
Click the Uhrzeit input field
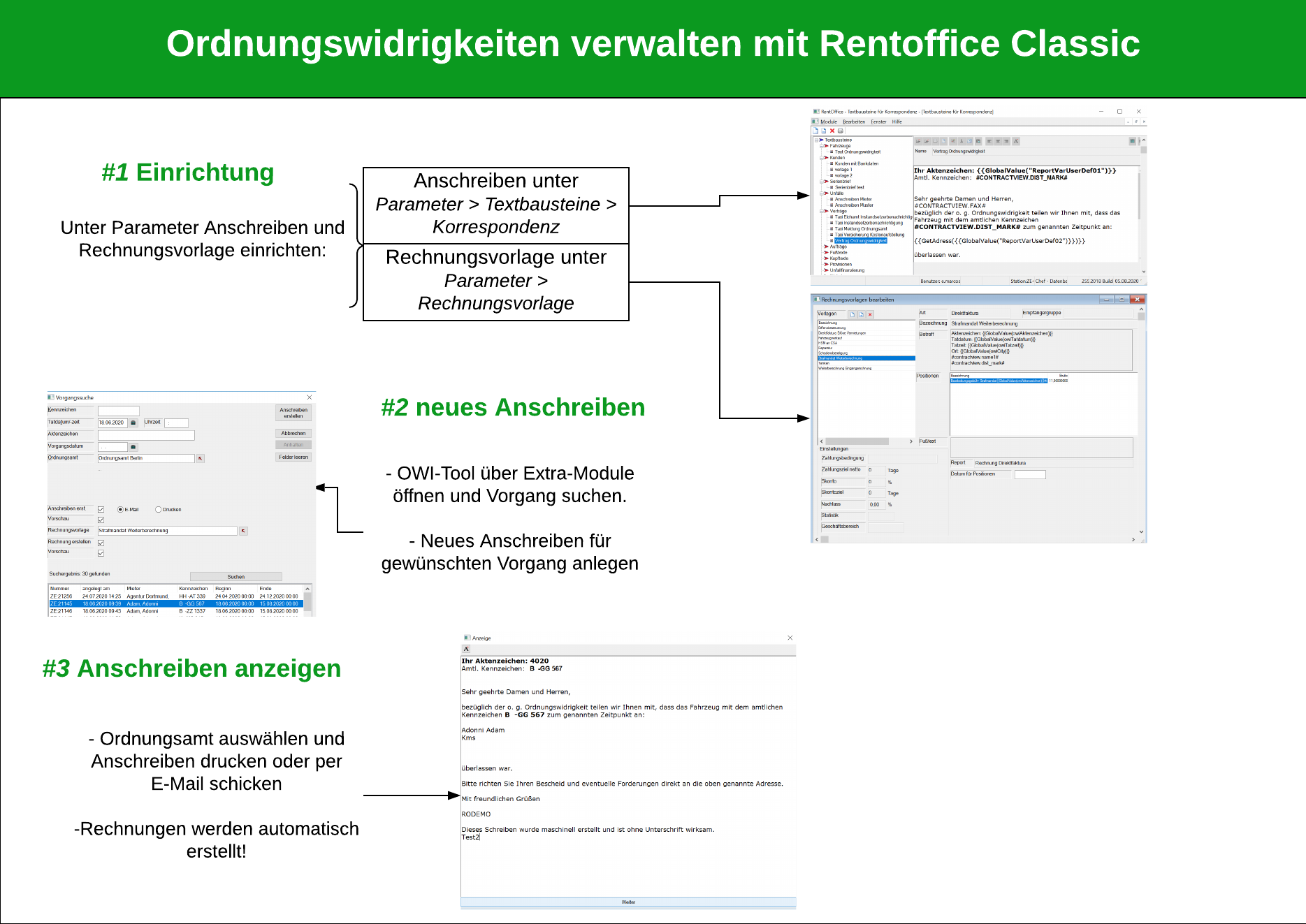tap(176, 423)
